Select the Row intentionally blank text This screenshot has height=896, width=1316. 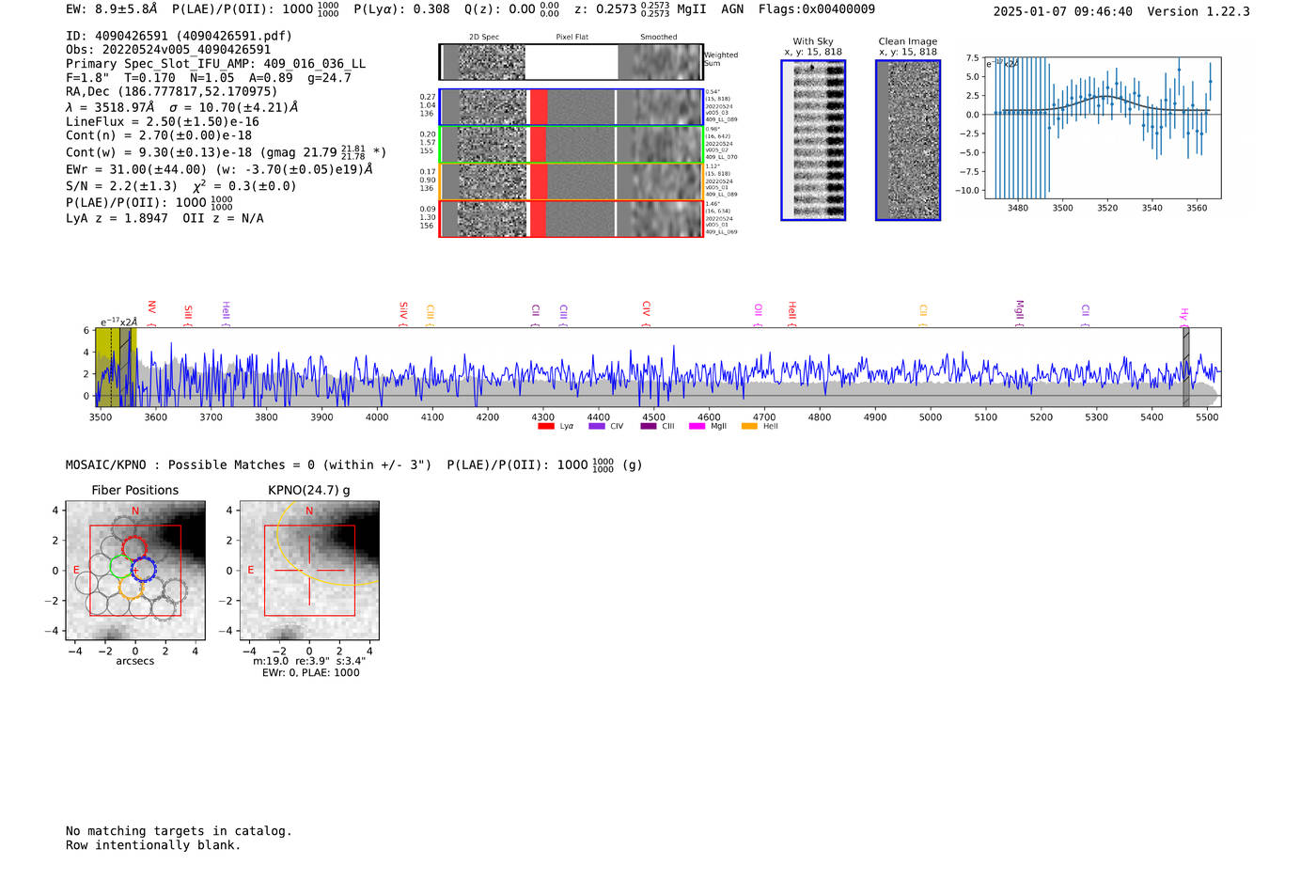153,845
